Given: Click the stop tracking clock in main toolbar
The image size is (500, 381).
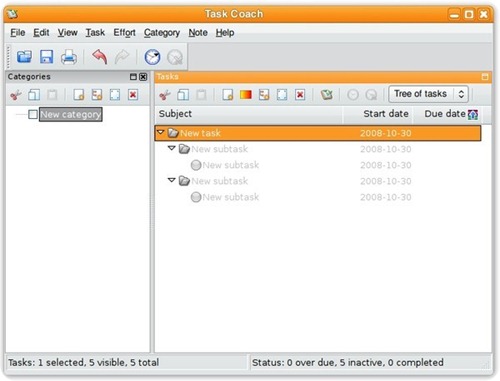Looking at the screenshot, I should (175, 57).
